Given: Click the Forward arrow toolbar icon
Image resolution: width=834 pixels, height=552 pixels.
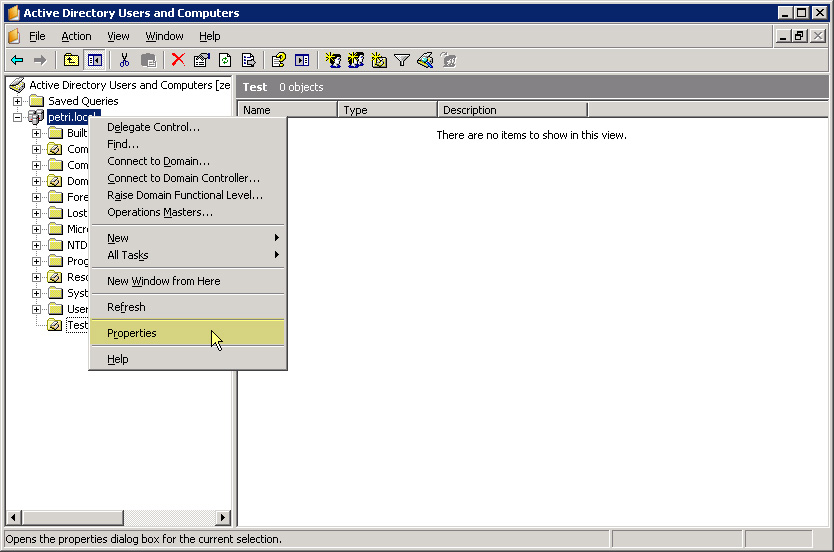Looking at the screenshot, I should click(40, 60).
